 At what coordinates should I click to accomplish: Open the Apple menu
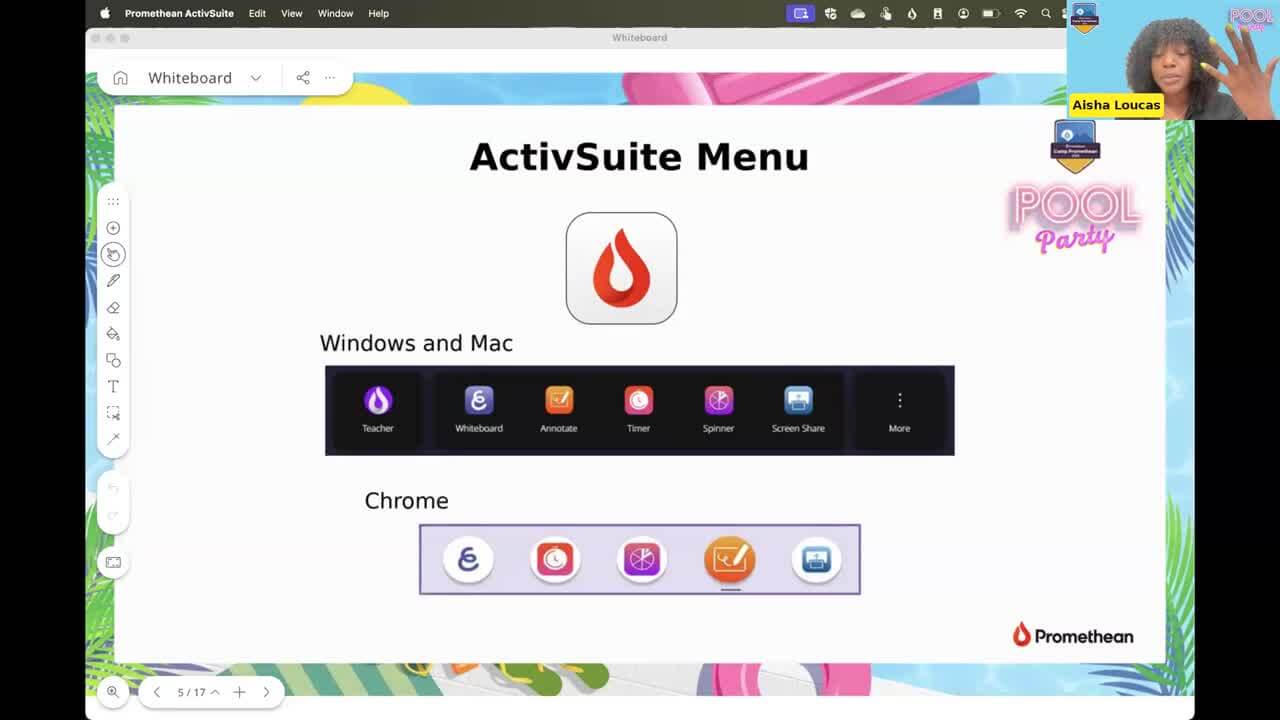coord(105,13)
